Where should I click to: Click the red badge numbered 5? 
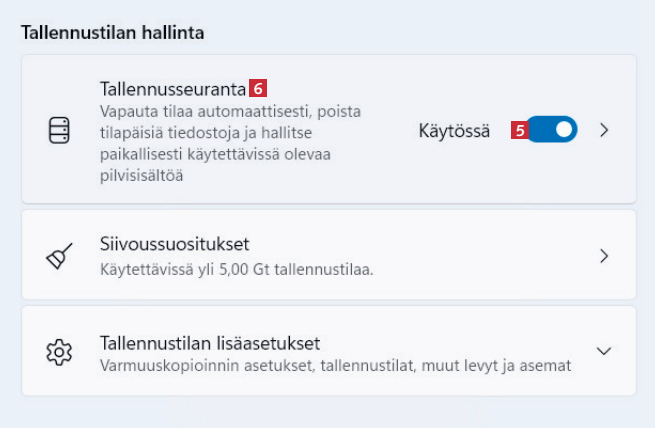point(519,130)
